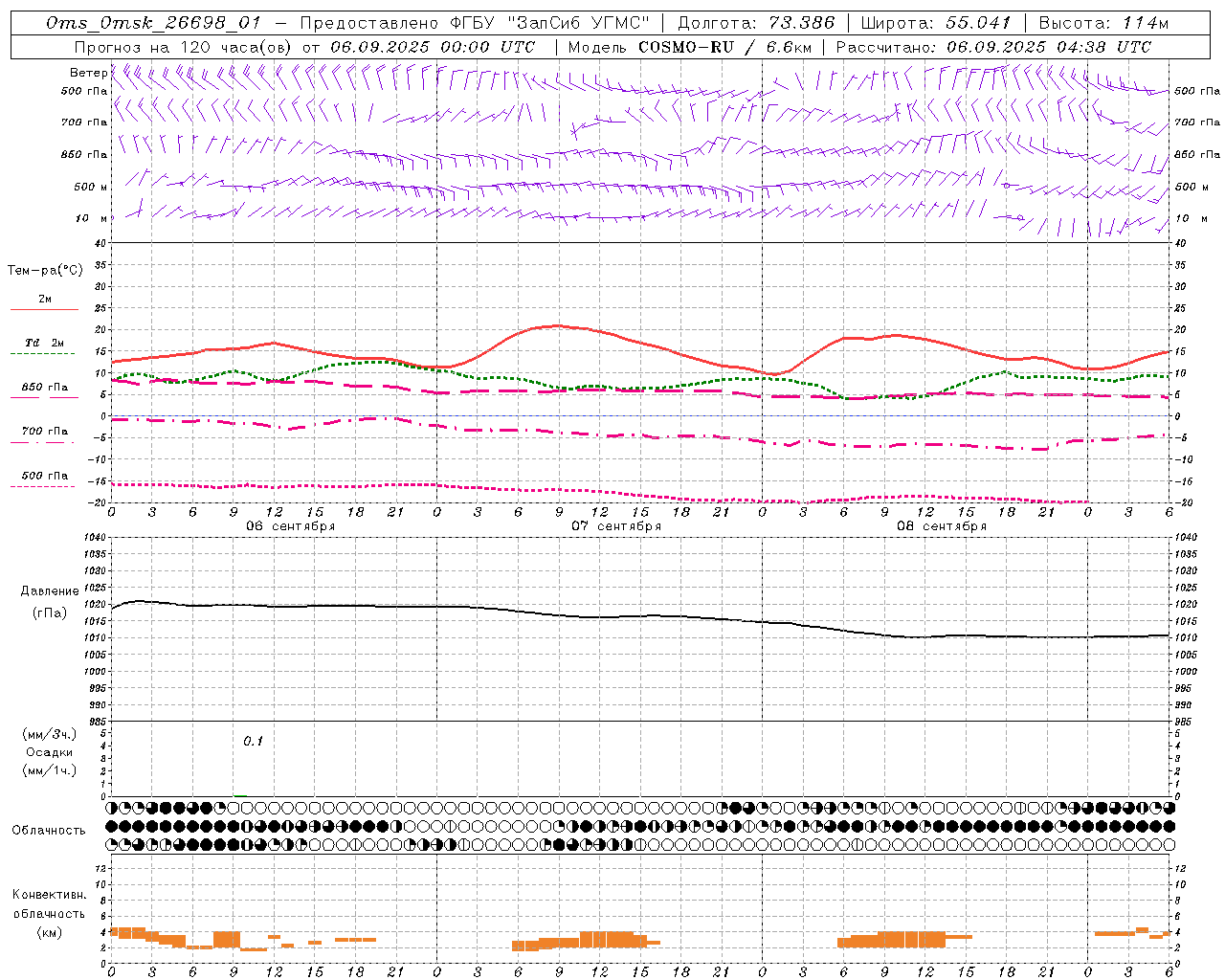Click the elevation text Высота: 114м

pos(1103,23)
